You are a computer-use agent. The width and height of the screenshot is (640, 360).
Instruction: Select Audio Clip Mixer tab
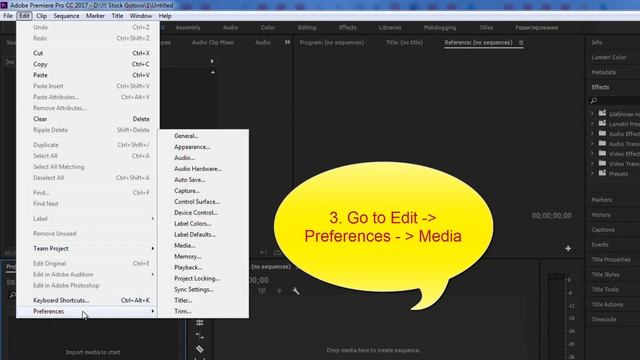213,42
